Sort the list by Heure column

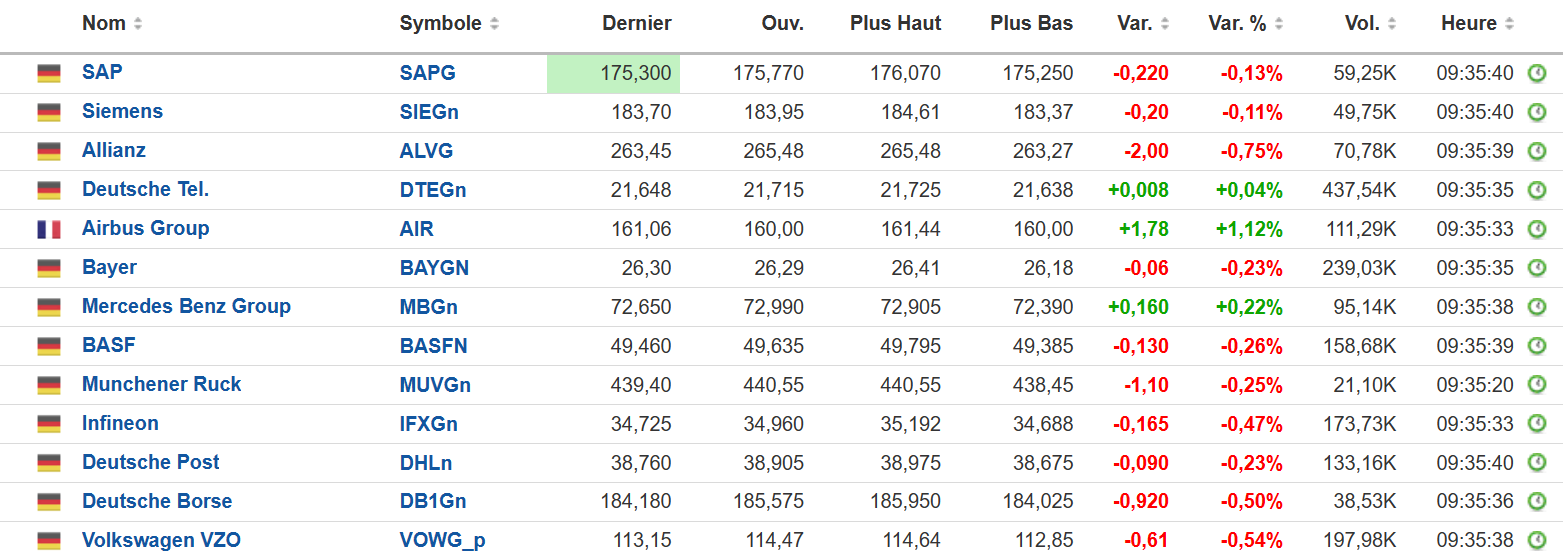(1477, 24)
